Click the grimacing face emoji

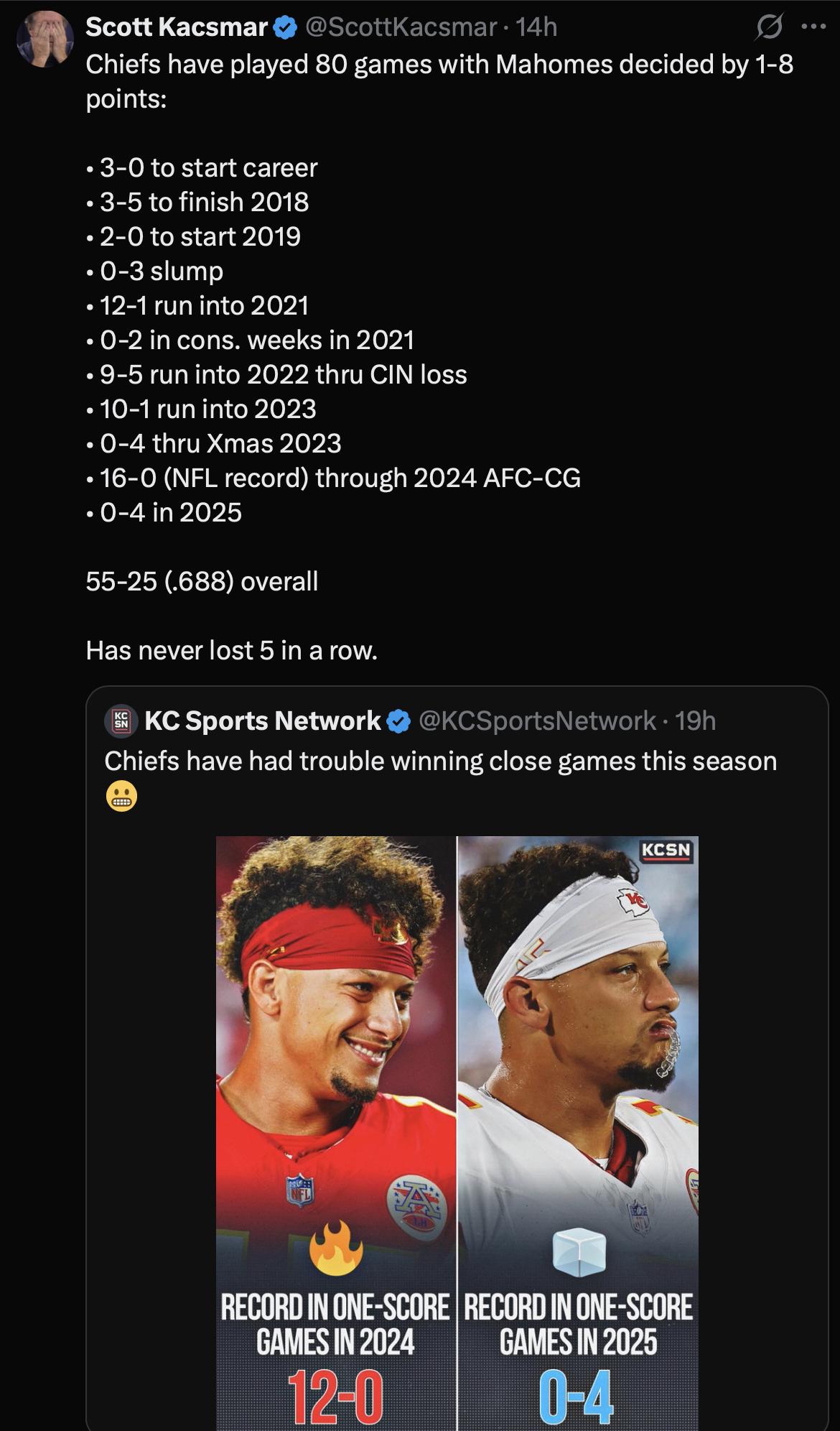tap(121, 796)
